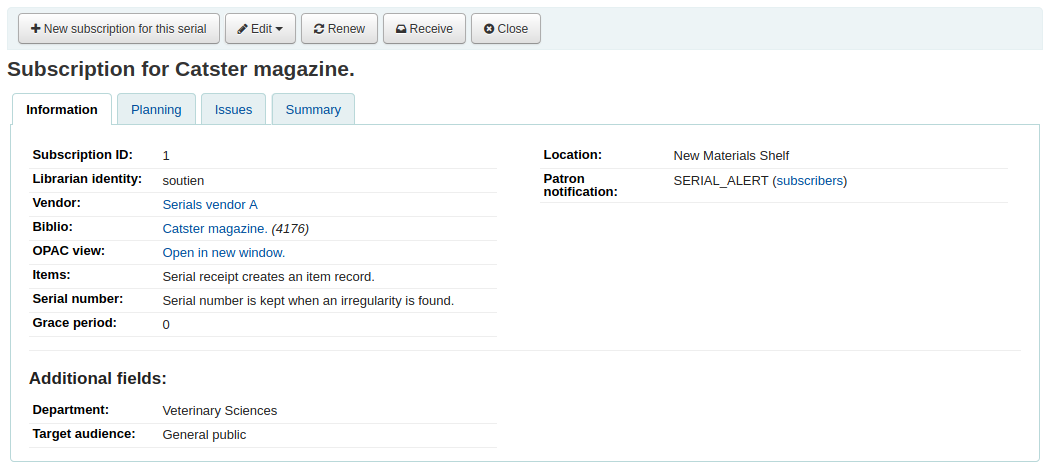Click the Additional fields heading
The height and width of the screenshot is (463, 1047).
(x=97, y=378)
